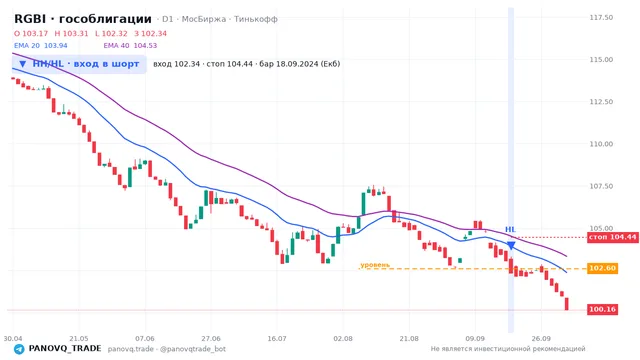
Task: Click the 'L 102.32' low value
Action: click(x=111, y=33)
